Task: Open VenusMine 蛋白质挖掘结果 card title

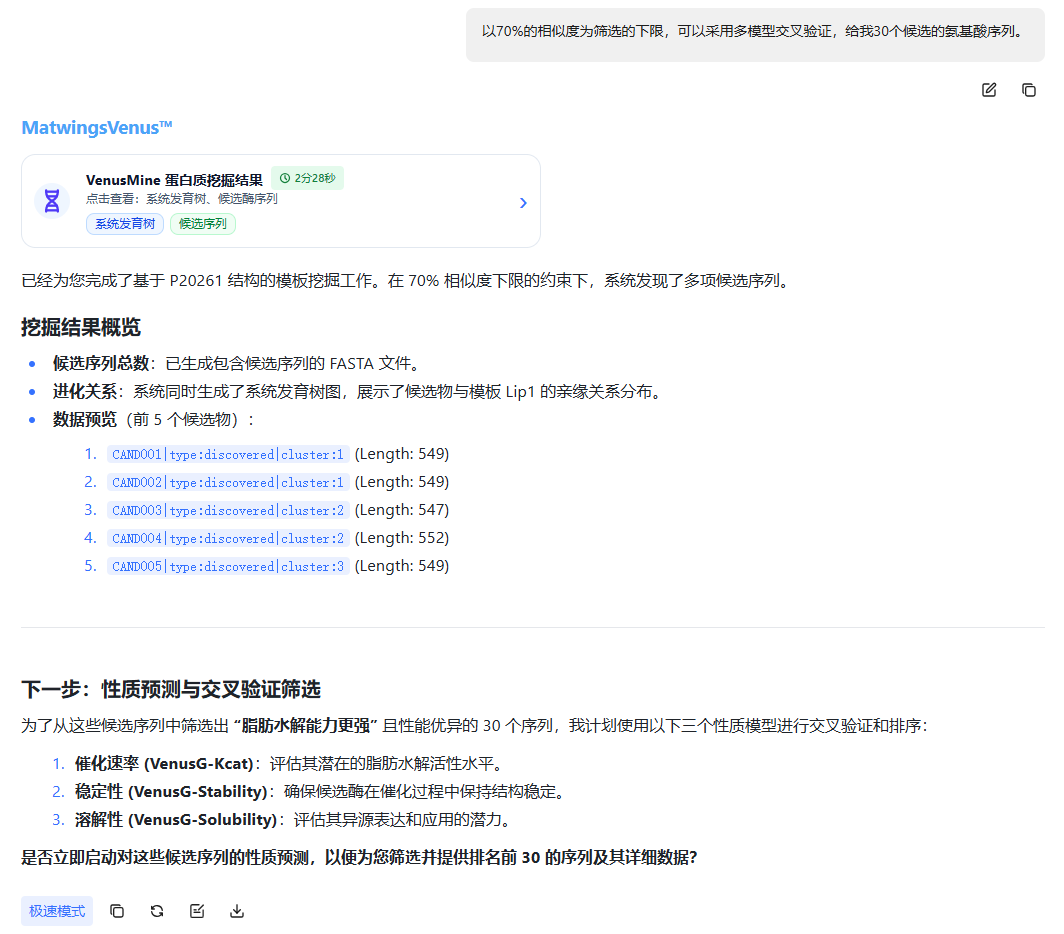Action: [x=174, y=180]
